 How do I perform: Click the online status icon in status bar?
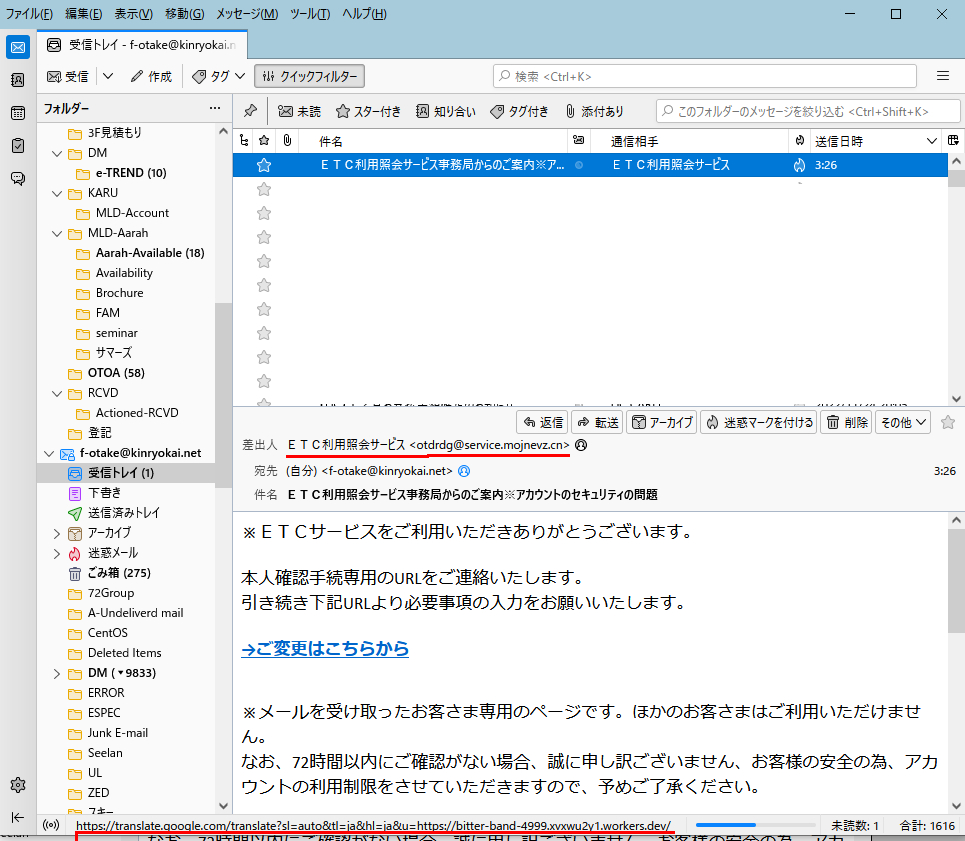[x=51, y=825]
